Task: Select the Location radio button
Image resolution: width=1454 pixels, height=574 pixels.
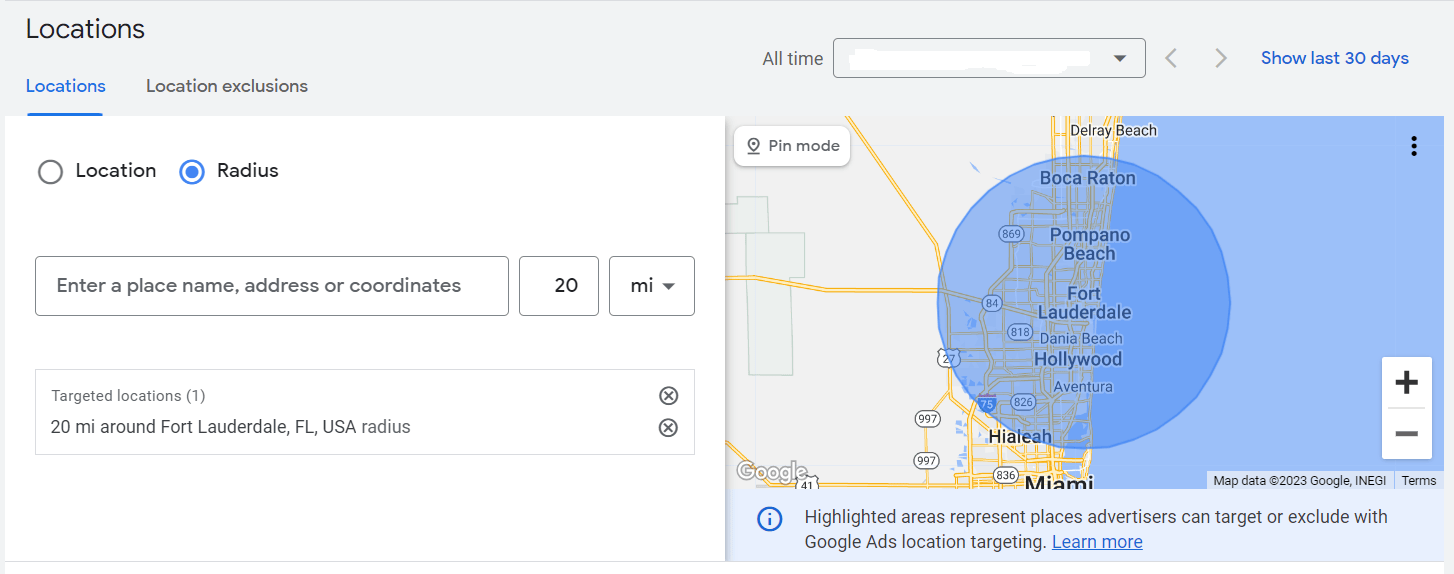Action: click(51, 172)
